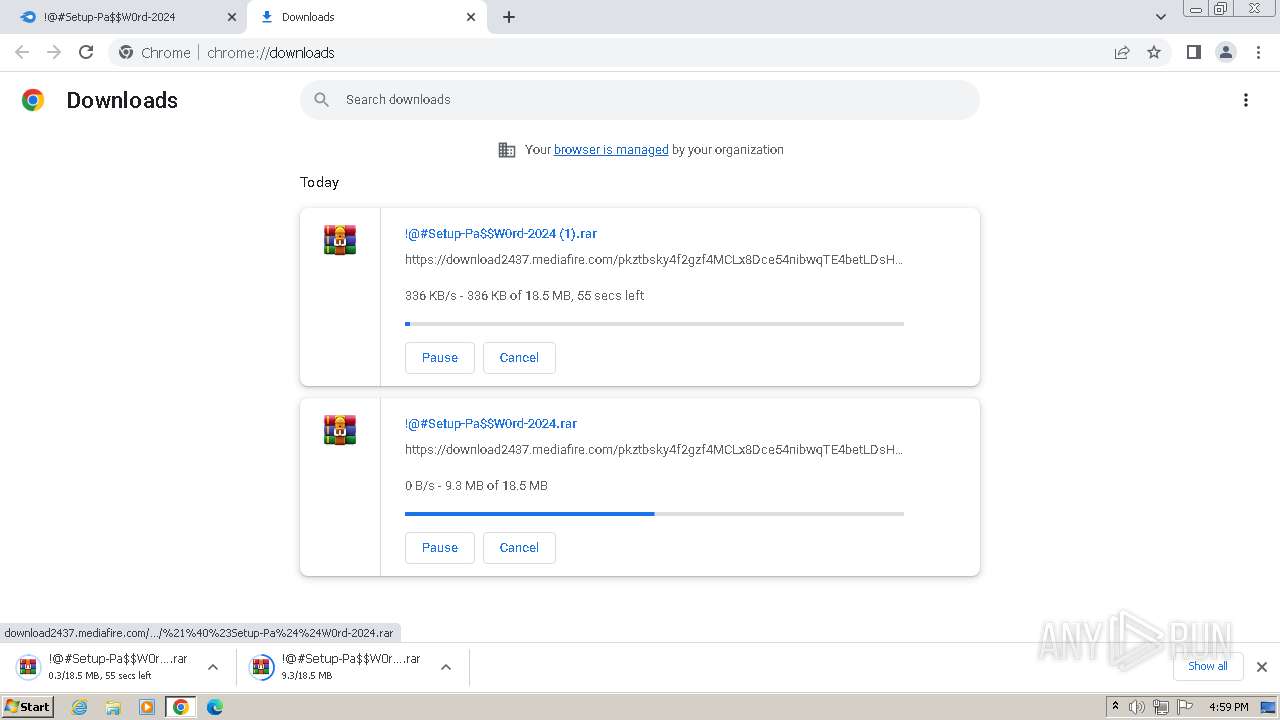Click WinRAR icon of Setup-Pa$$W0rd-2024.rar entry

click(340, 430)
